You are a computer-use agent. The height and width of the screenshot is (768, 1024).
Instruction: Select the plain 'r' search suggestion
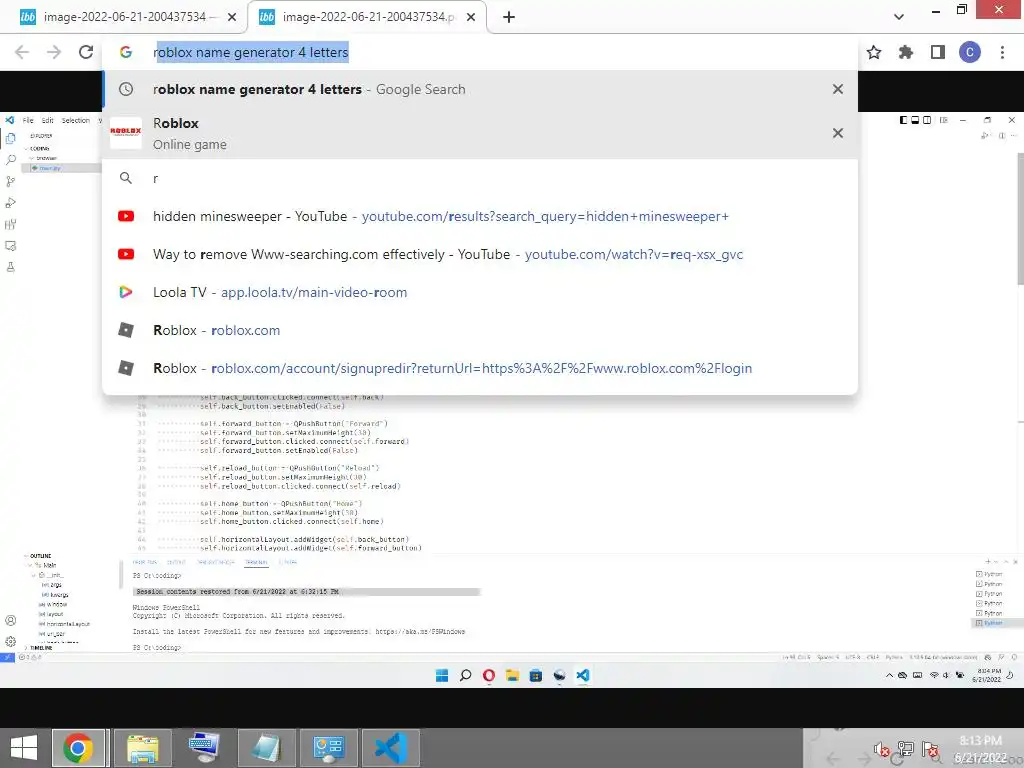(480, 178)
